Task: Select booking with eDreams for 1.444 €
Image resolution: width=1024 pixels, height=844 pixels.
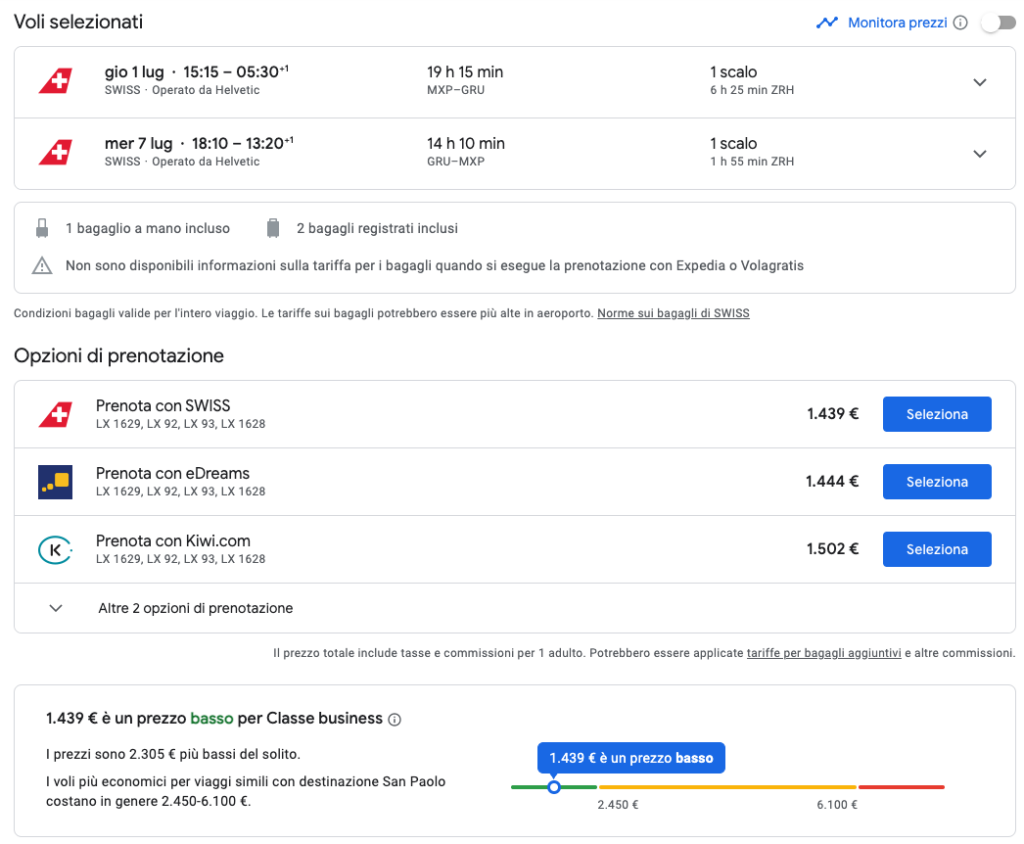Action: 937,482
